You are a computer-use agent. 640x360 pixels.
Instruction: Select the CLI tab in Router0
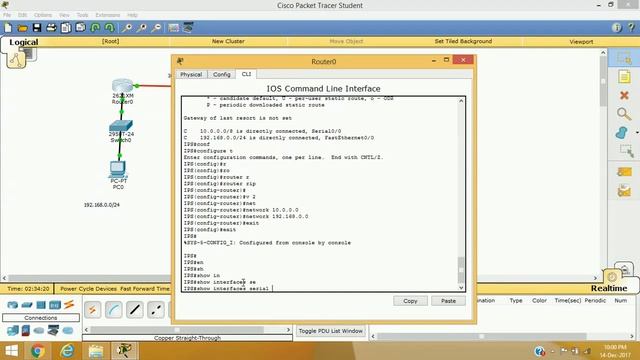(x=246, y=74)
